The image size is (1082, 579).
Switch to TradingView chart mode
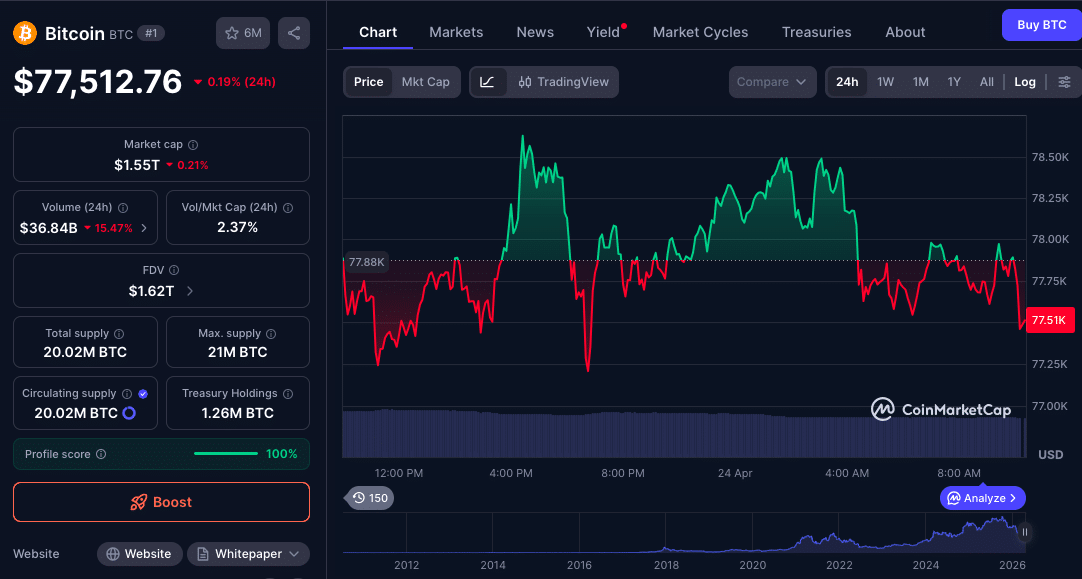point(564,82)
